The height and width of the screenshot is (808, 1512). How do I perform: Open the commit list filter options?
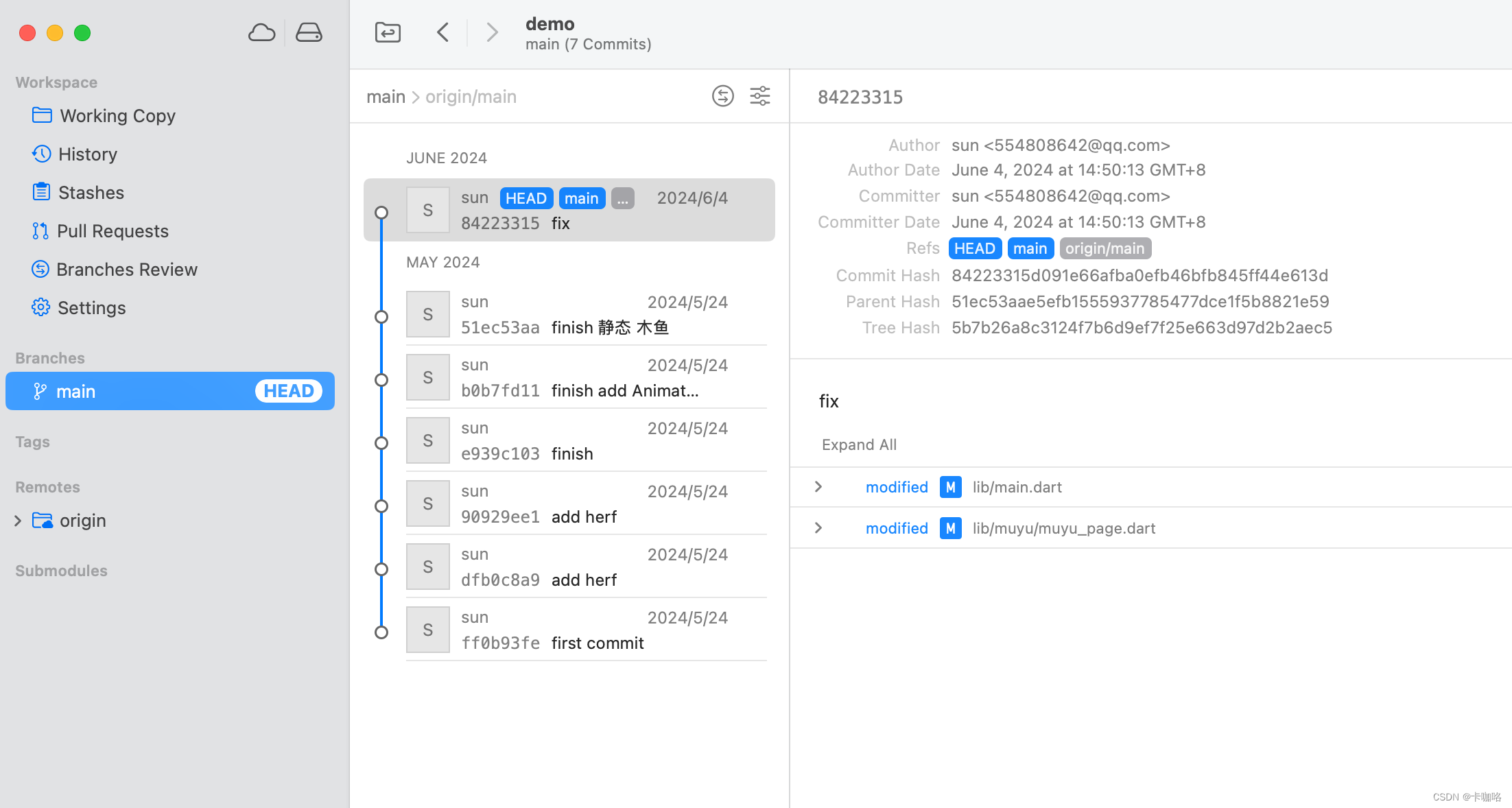point(760,96)
